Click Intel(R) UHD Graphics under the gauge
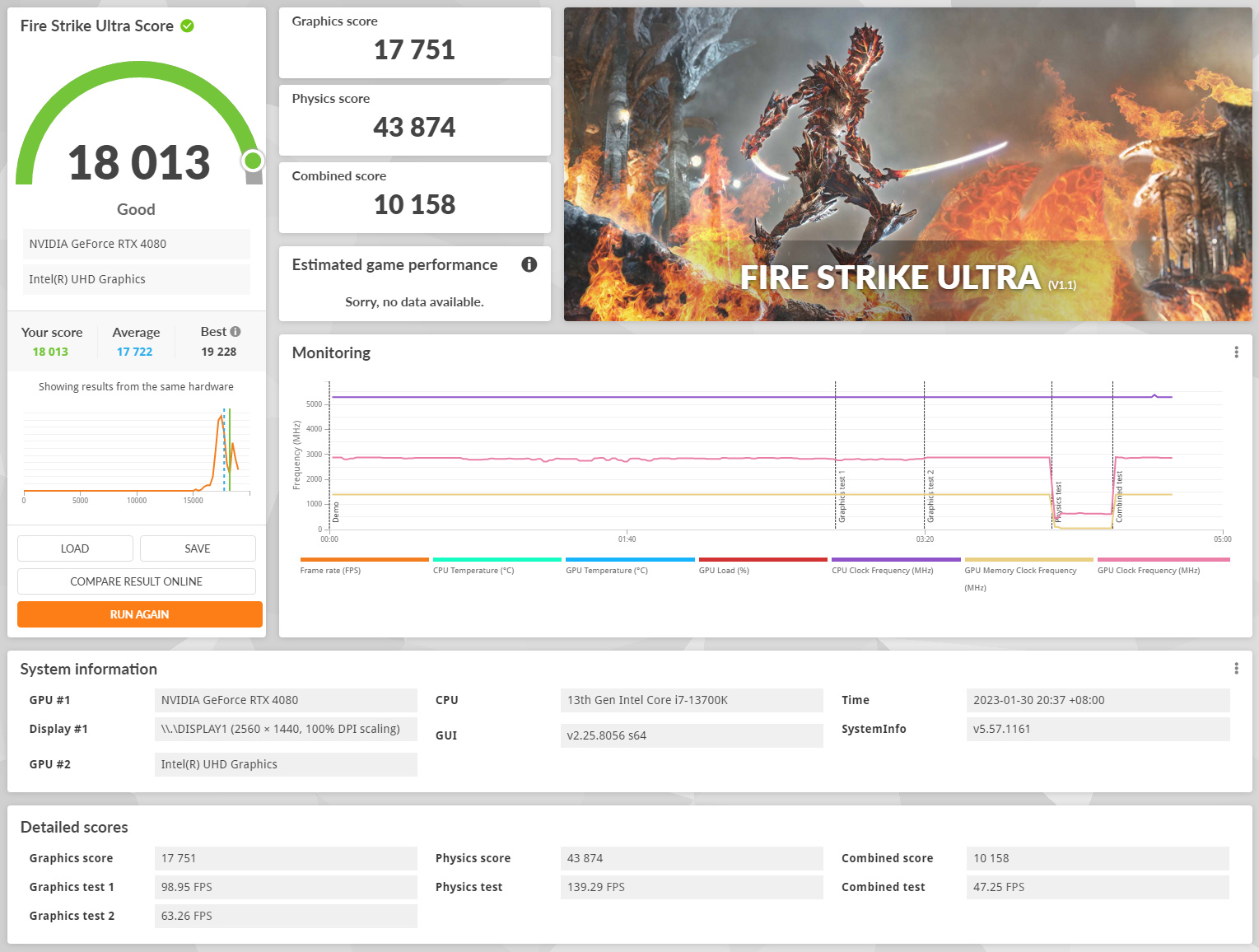 click(x=137, y=279)
